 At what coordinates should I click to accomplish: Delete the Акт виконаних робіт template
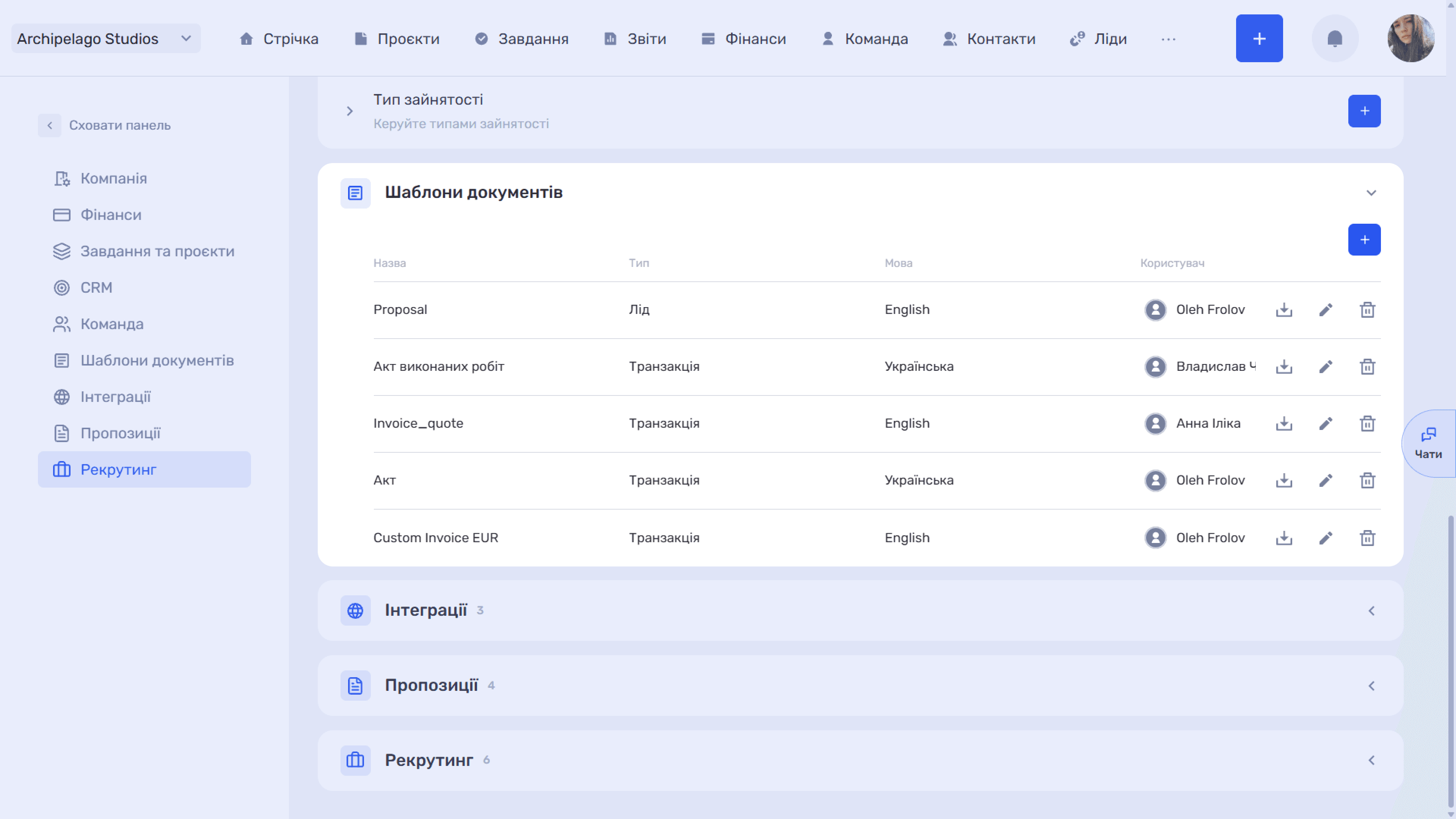(1367, 367)
